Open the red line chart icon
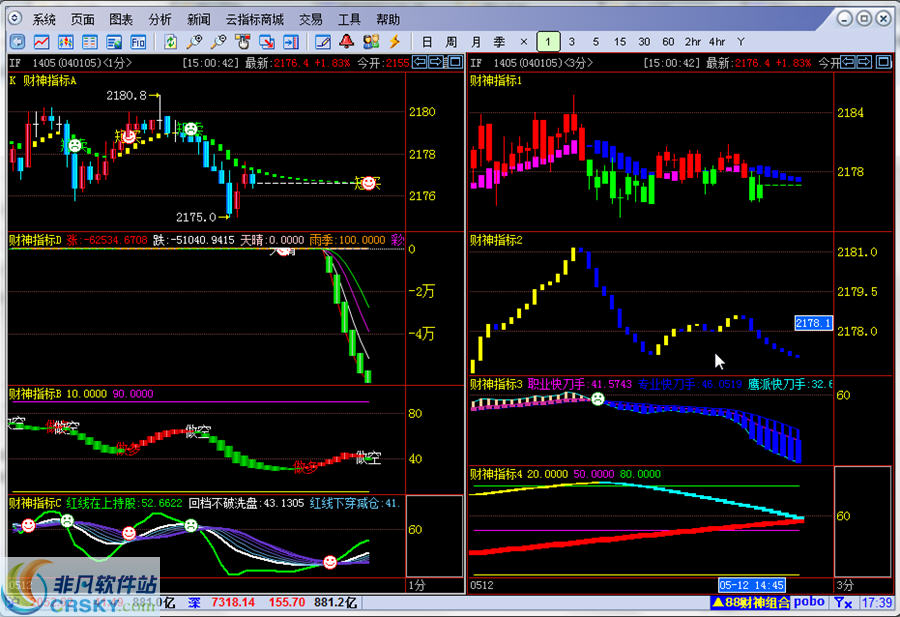The height and width of the screenshot is (617, 900). (x=41, y=41)
